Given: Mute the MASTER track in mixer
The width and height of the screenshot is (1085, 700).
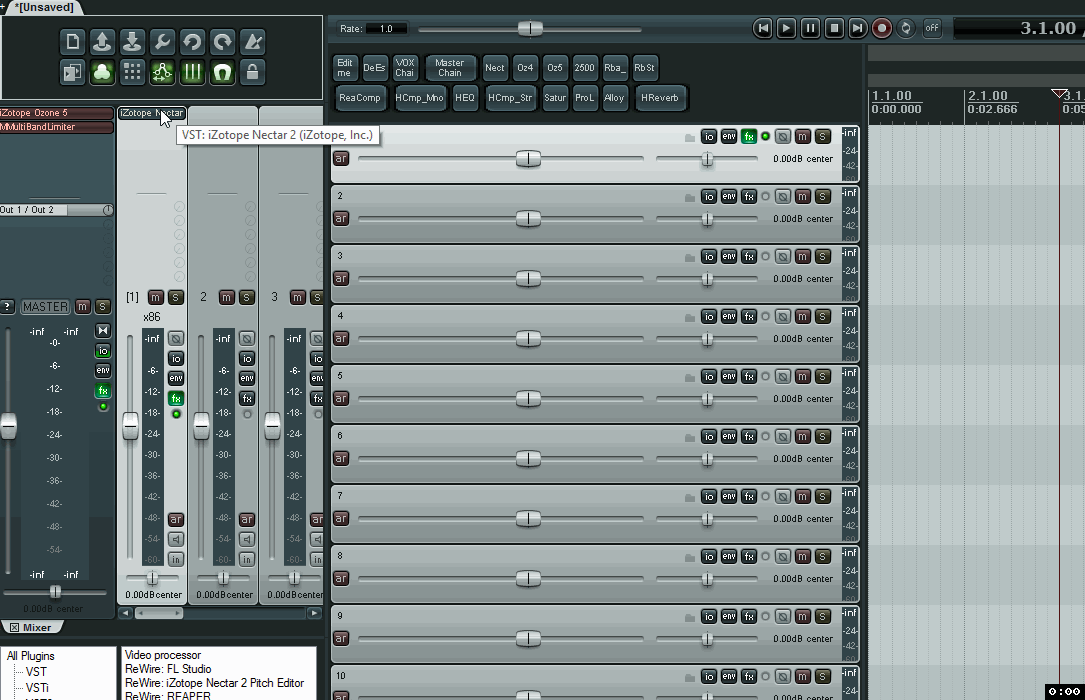Looking at the screenshot, I should [x=82, y=306].
